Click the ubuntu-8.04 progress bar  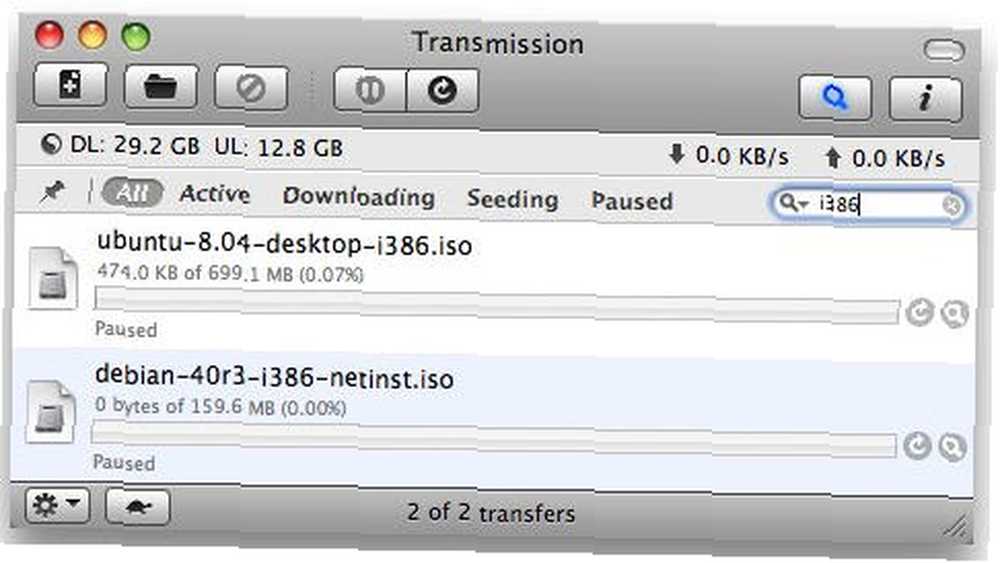[x=497, y=305]
